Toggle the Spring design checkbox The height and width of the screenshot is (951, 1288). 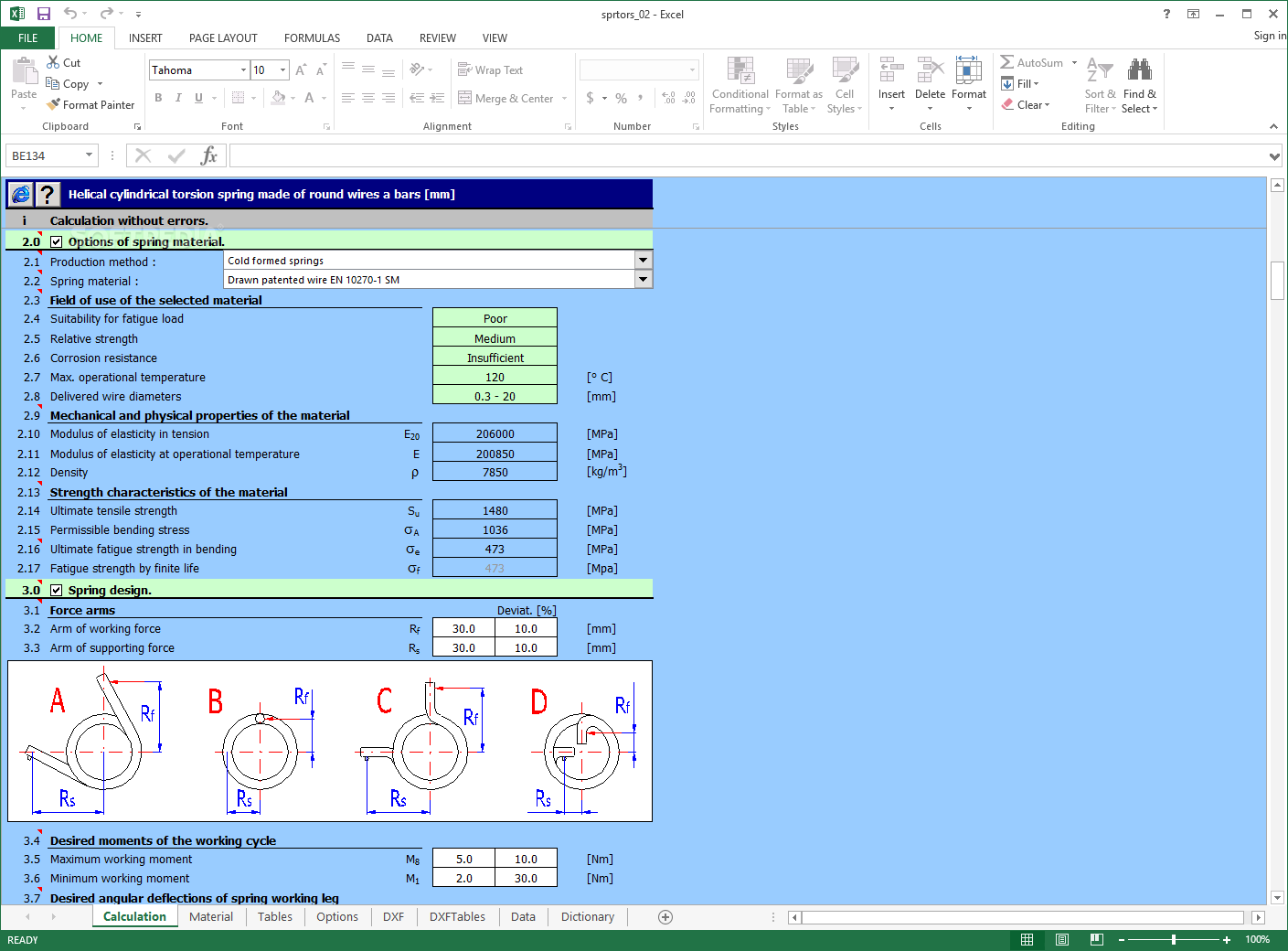pos(57,590)
